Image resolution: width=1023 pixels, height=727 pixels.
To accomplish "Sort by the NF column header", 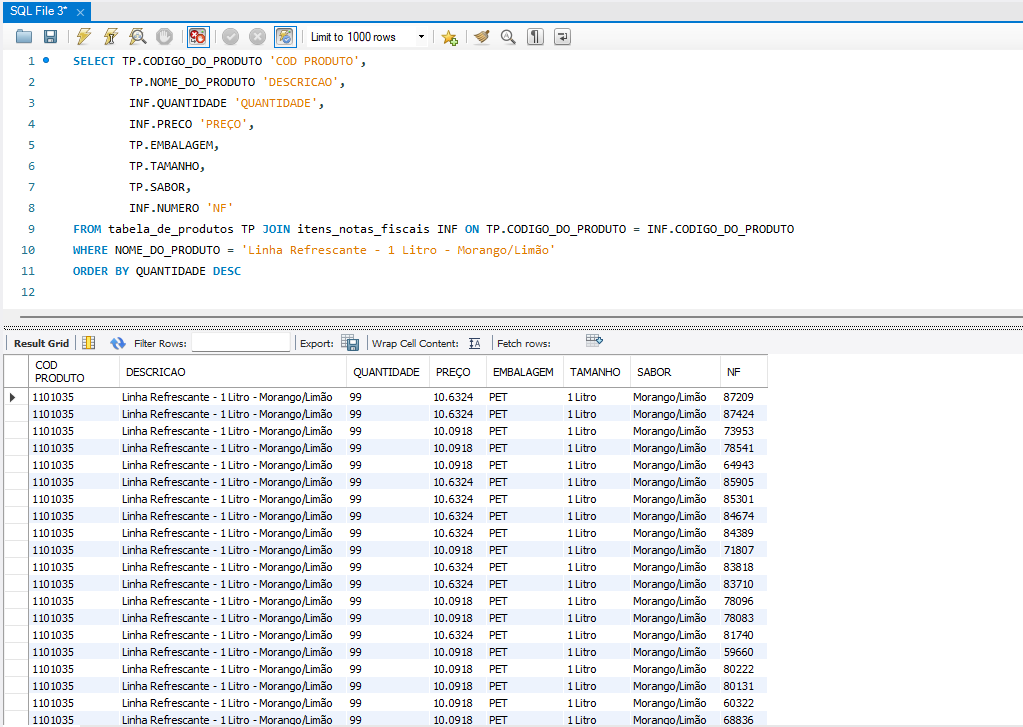I will tap(744, 371).
